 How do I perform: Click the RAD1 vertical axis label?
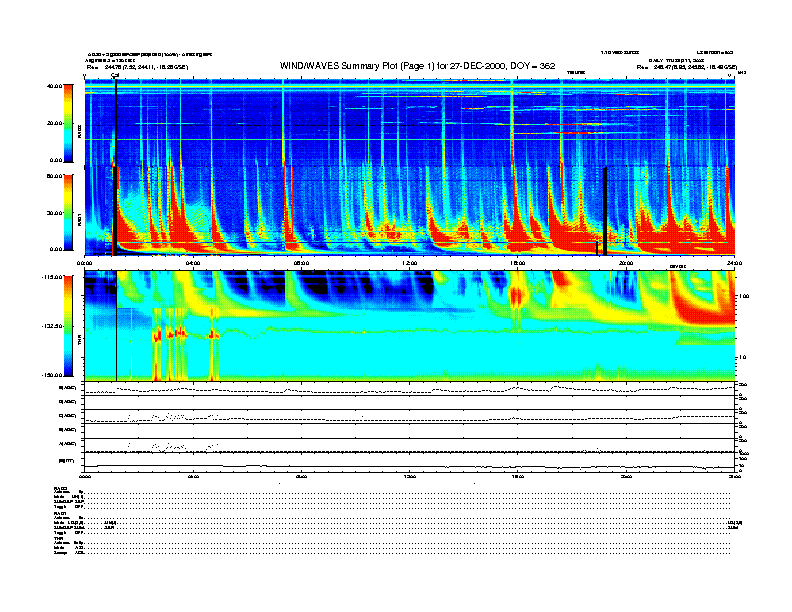[x=80, y=219]
